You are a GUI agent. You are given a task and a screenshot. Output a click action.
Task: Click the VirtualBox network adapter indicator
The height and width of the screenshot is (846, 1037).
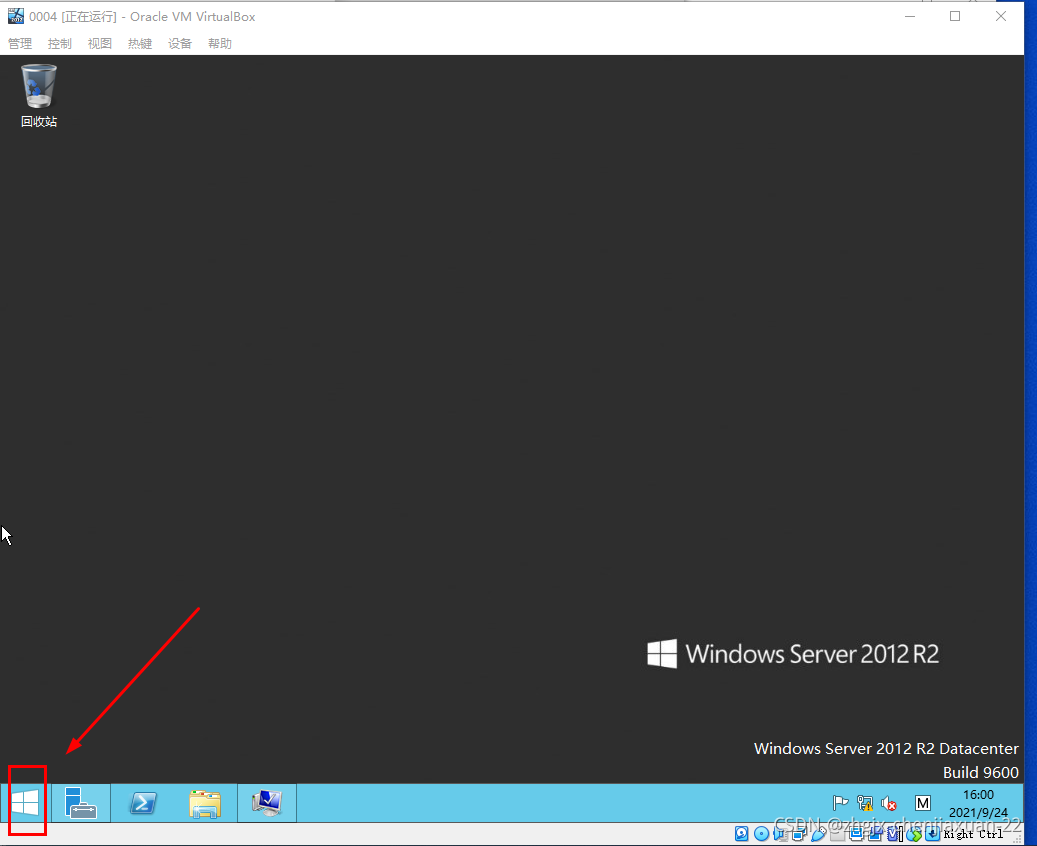click(x=799, y=834)
